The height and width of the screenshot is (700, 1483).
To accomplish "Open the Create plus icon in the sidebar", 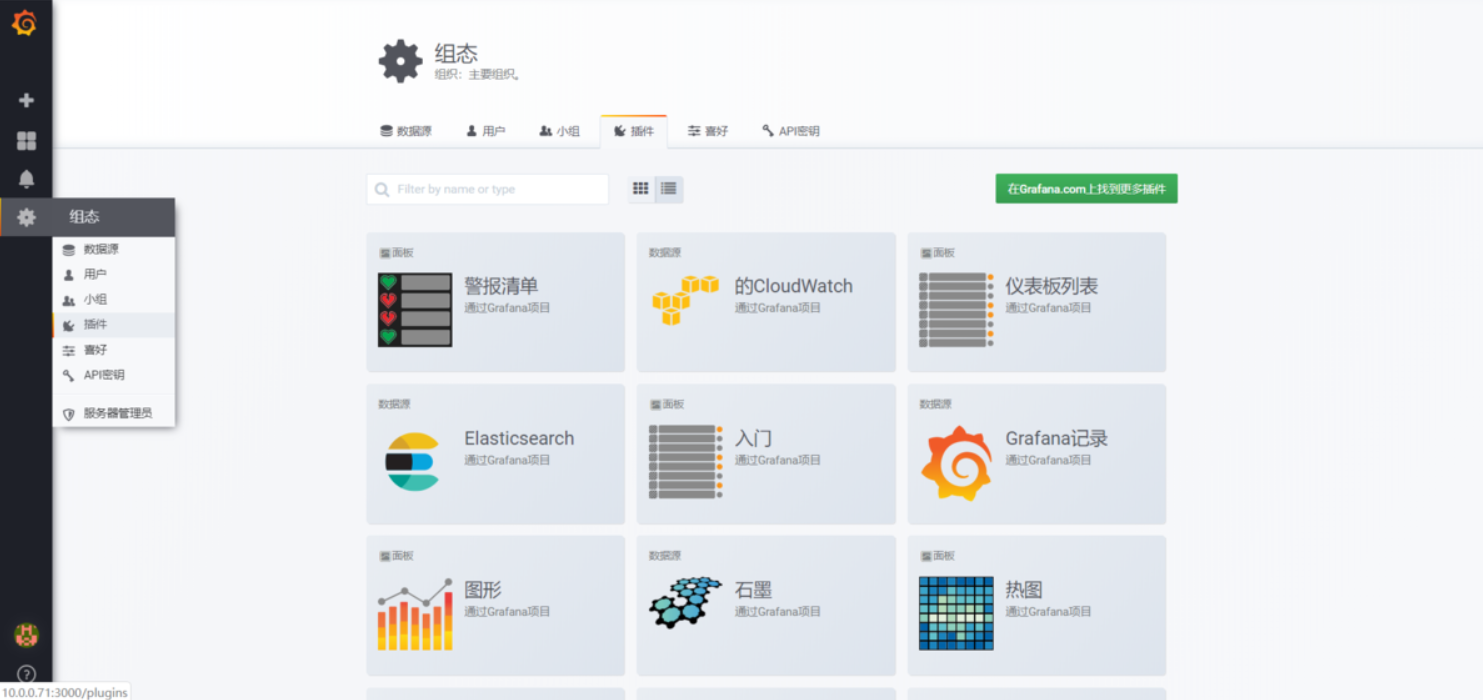I will pyautogui.click(x=27, y=100).
